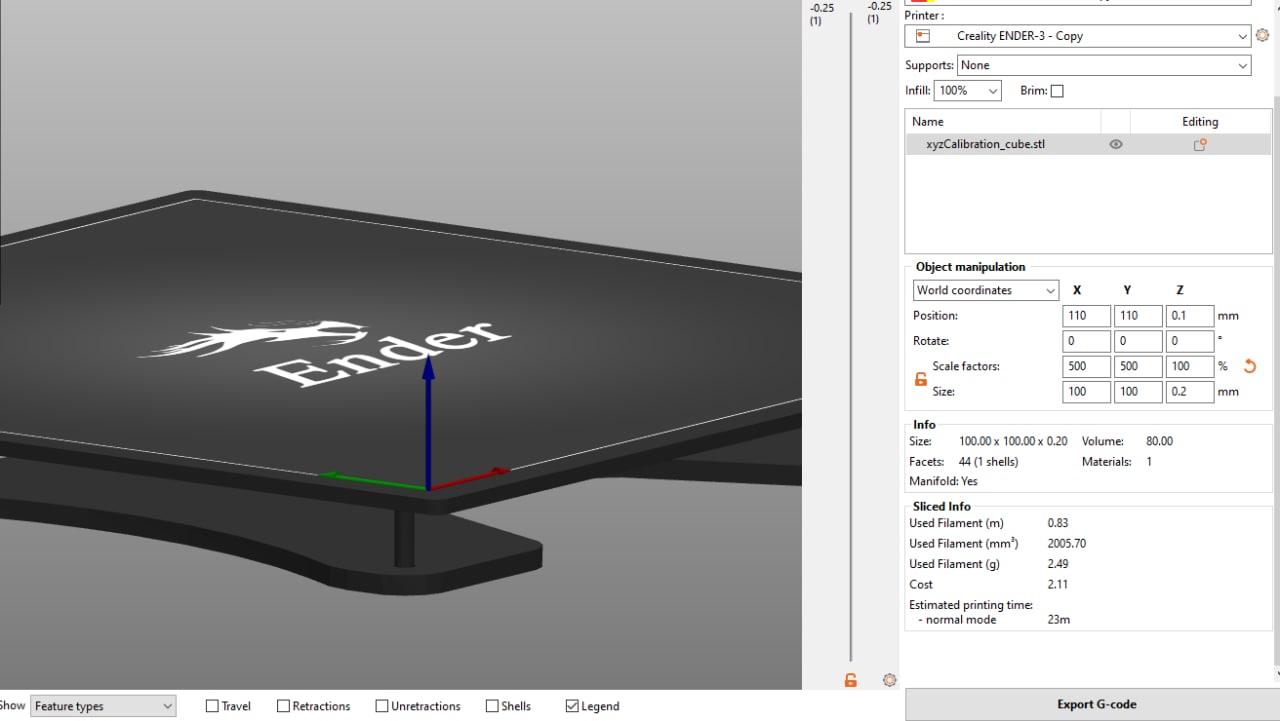This screenshot has width=1280, height=721.
Task: Open layer slider settings gear icon
Action: pyautogui.click(x=889, y=680)
